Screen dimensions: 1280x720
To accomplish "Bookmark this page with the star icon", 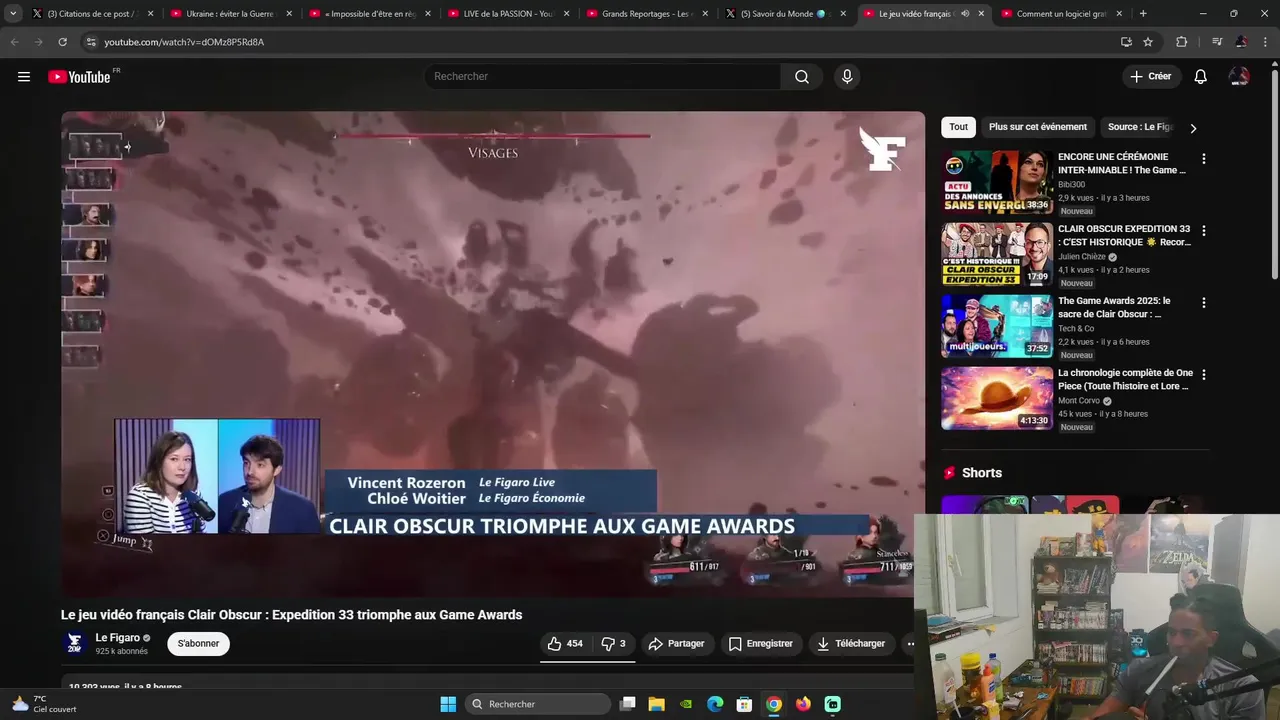I will [x=1148, y=42].
